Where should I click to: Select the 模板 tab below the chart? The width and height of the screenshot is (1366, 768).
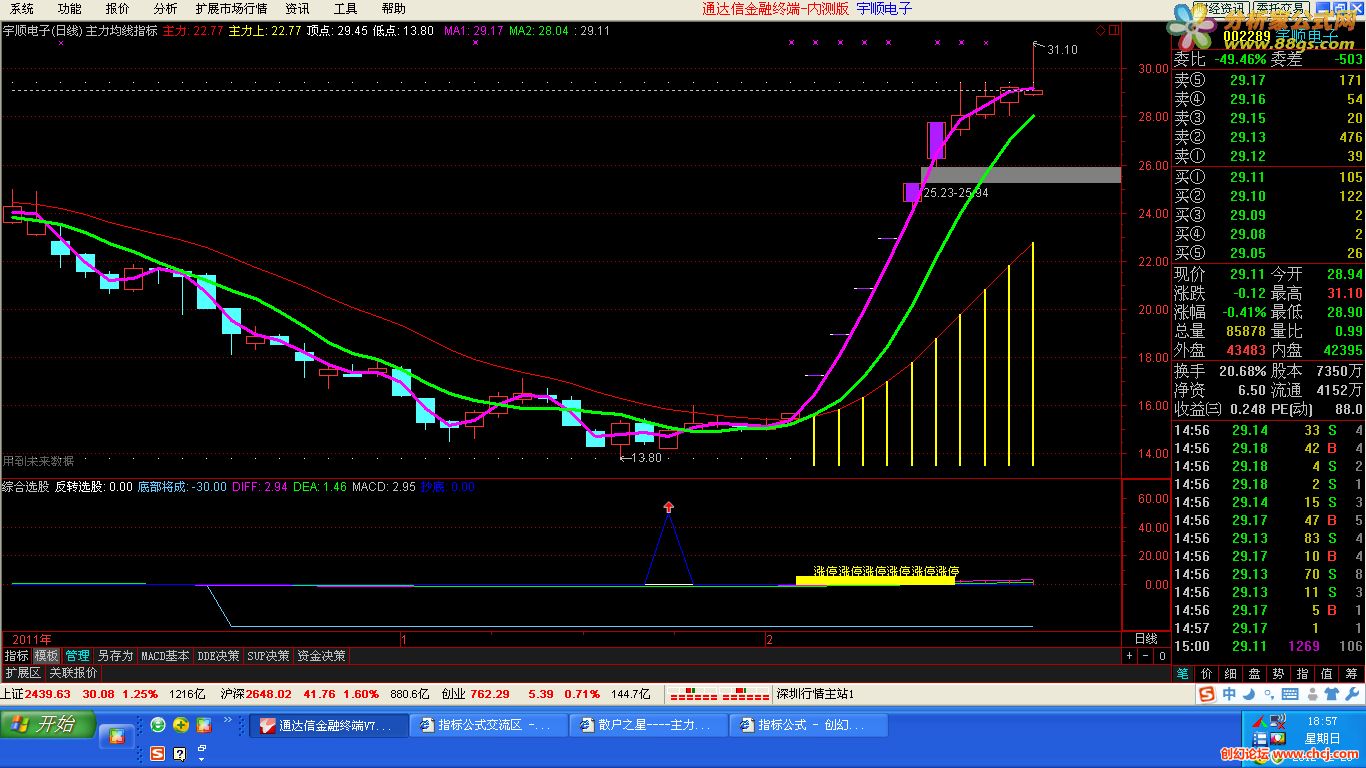[x=46, y=656]
